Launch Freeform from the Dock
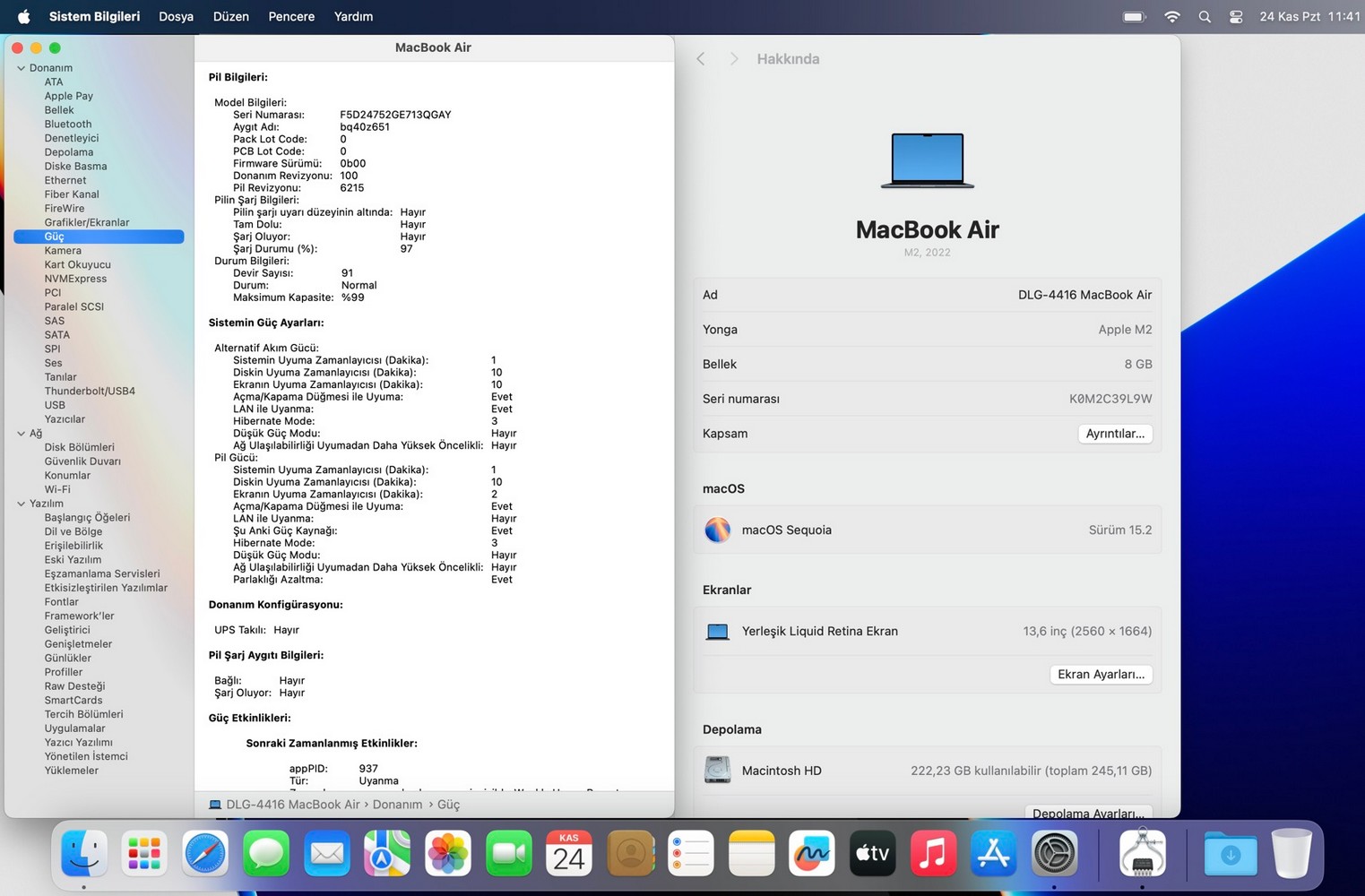This screenshot has width=1365, height=896. coord(811,853)
